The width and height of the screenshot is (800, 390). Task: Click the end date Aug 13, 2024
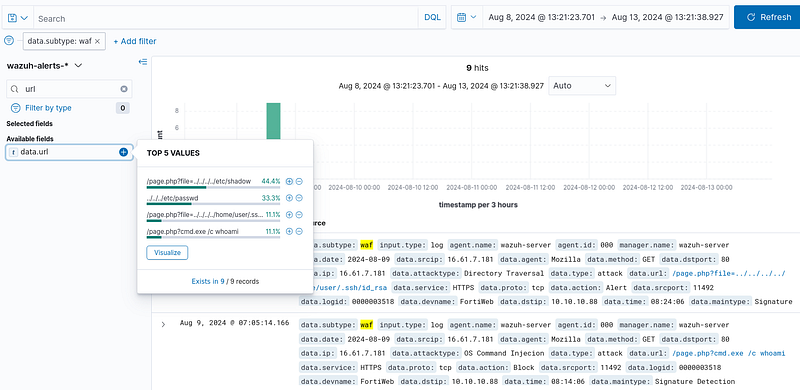[x=667, y=17]
